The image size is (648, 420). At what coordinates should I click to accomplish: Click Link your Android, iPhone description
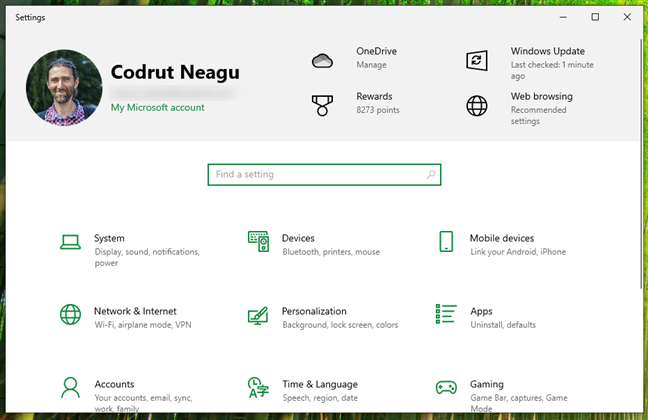click(x=518, y=252)
